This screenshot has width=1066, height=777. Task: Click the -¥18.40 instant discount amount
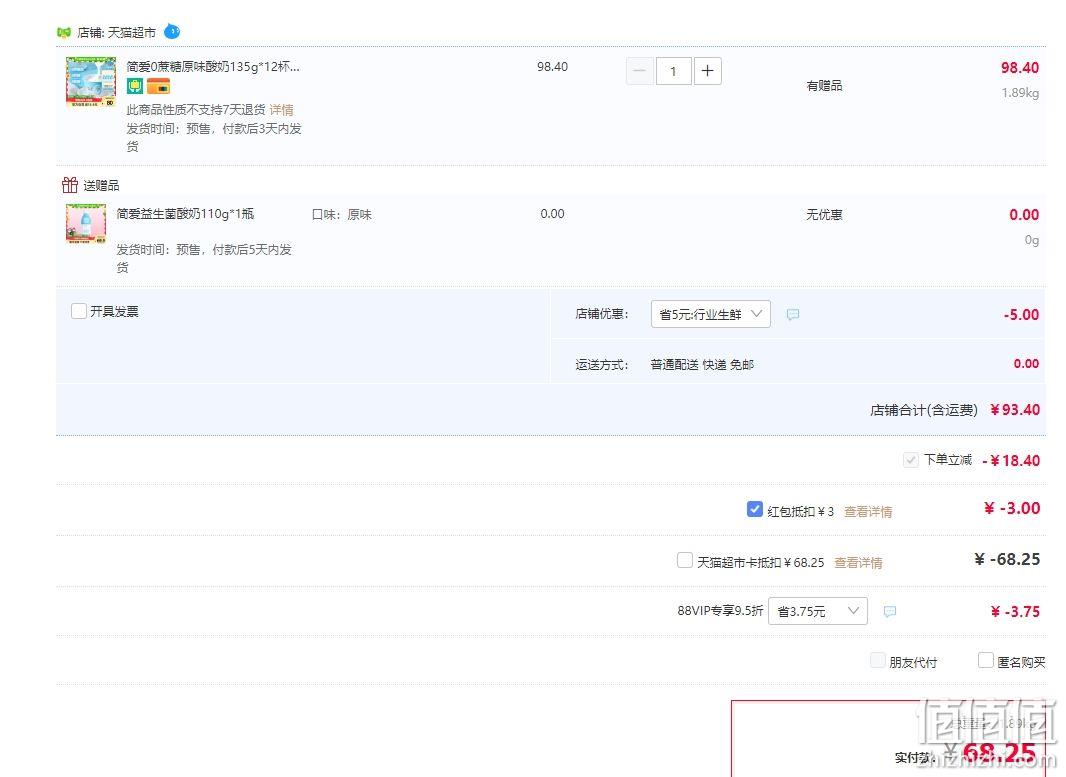click(1011, 460)
